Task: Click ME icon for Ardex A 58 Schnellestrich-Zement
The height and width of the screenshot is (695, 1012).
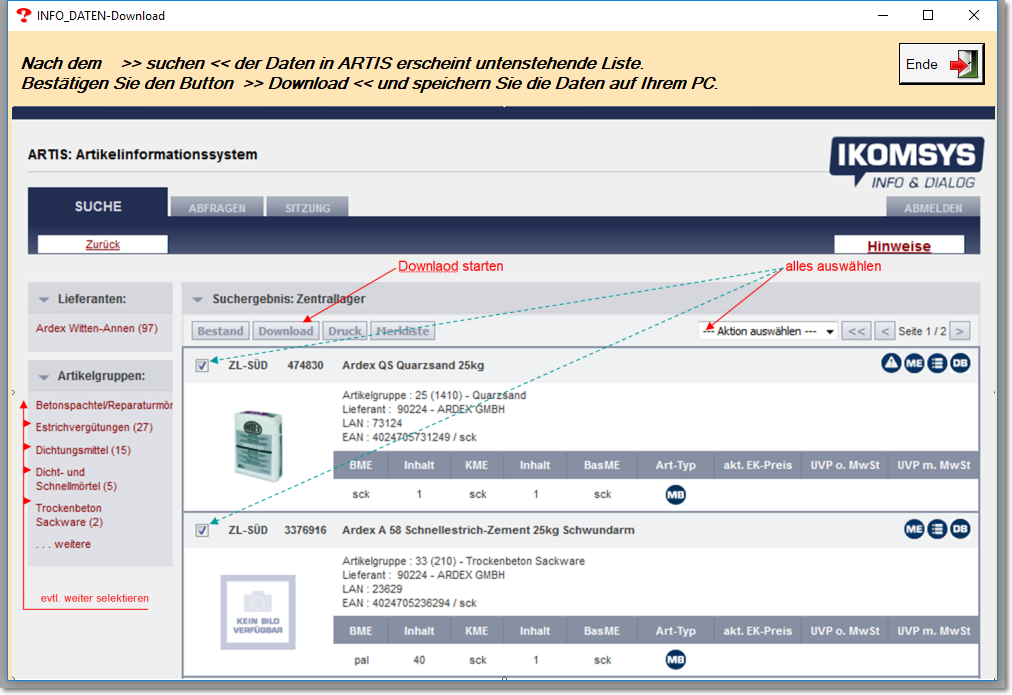Action: (914, 529)
